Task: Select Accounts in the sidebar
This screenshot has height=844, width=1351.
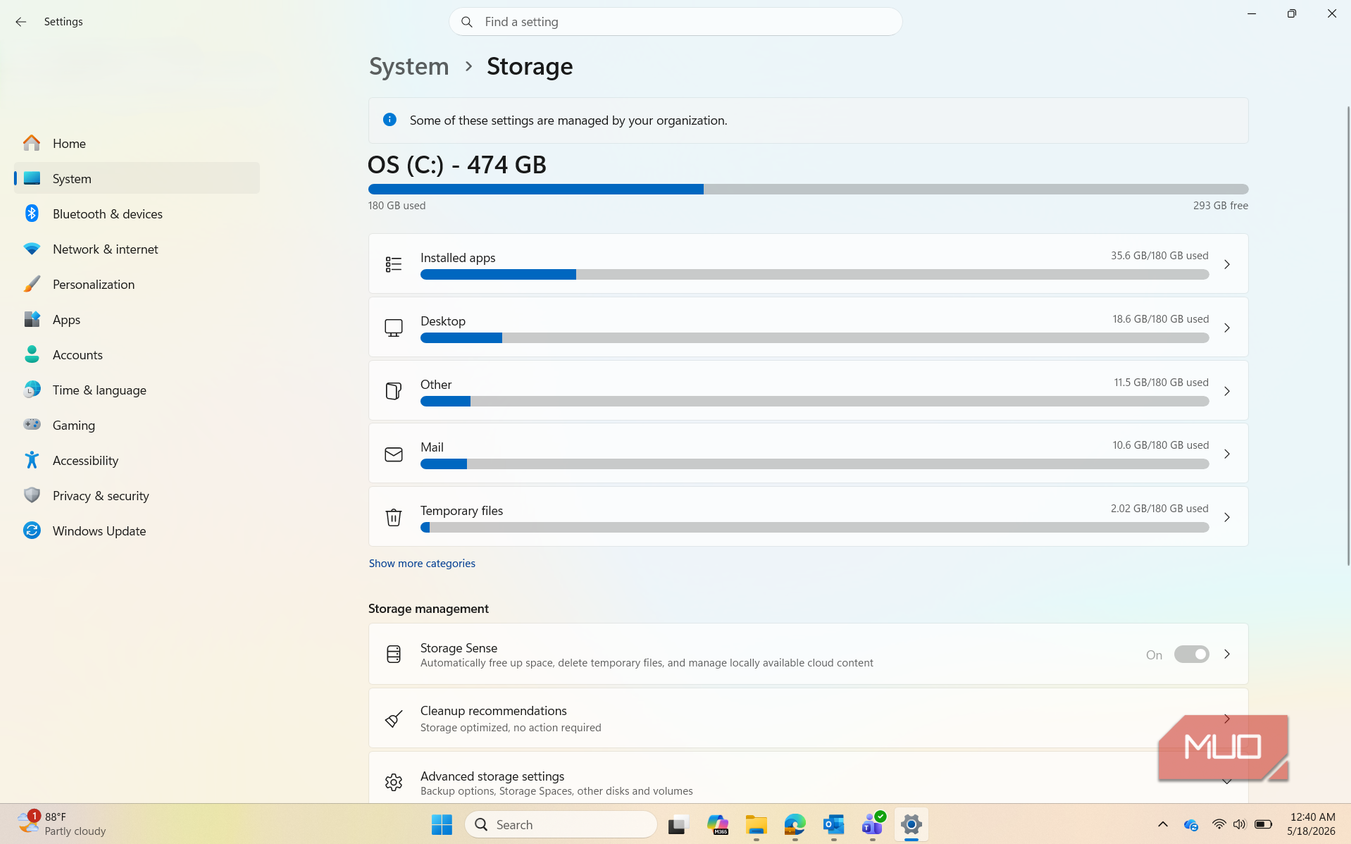Action: point(137,354)
